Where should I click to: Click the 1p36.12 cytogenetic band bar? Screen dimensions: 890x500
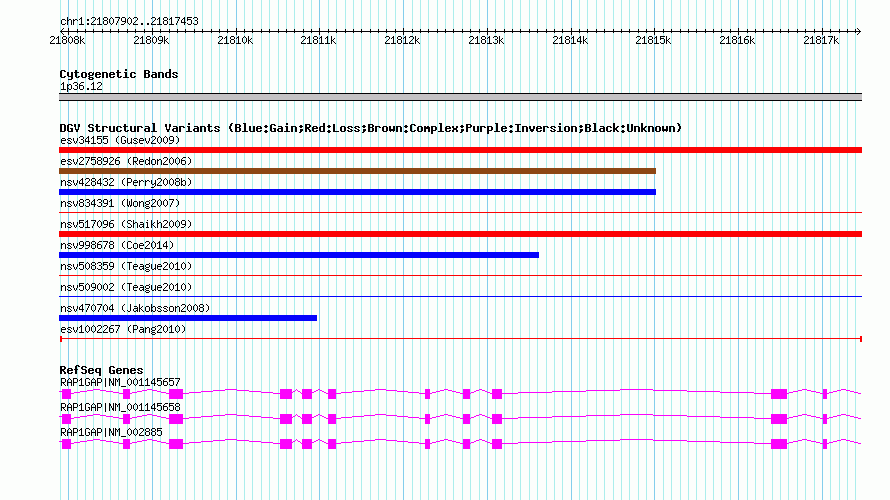460,97
